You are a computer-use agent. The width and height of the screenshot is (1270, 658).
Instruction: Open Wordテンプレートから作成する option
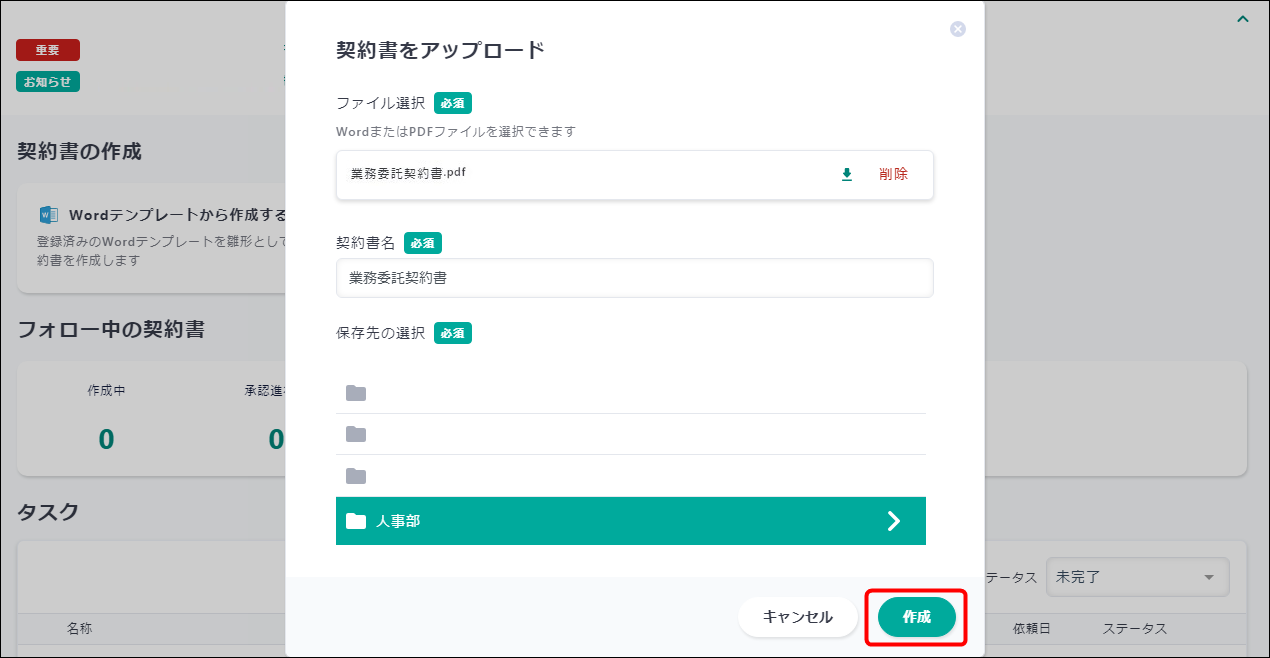[x=177, y=215]
